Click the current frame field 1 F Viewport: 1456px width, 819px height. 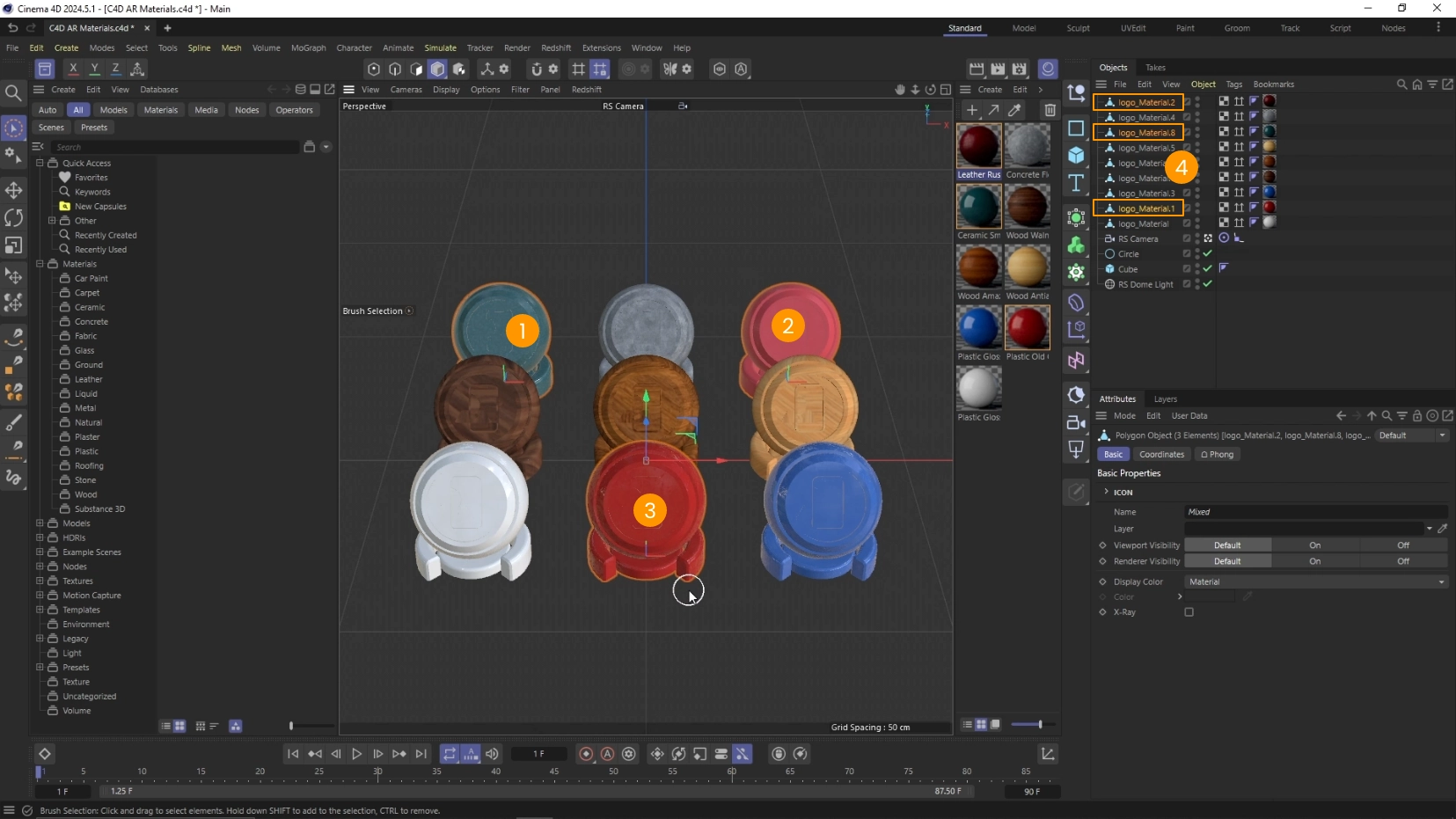pos(538,754)
